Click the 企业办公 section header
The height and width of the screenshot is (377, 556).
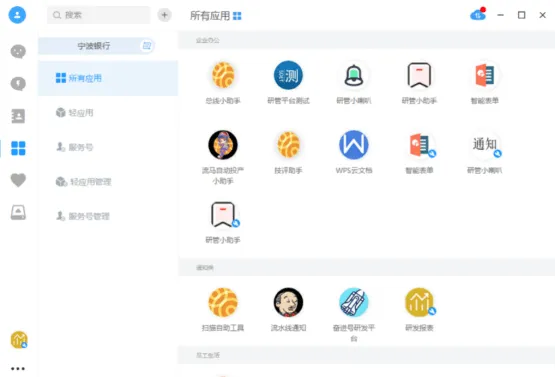coord(208,40)
